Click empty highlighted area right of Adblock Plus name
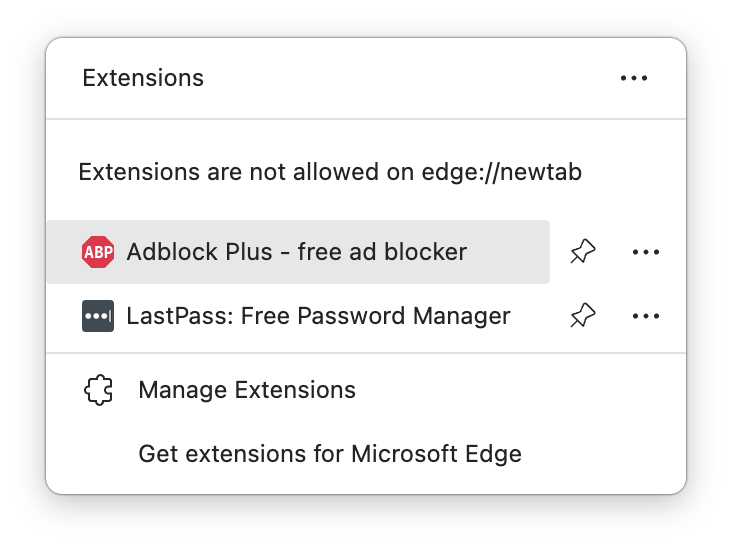732x548 pixels. 508,252
